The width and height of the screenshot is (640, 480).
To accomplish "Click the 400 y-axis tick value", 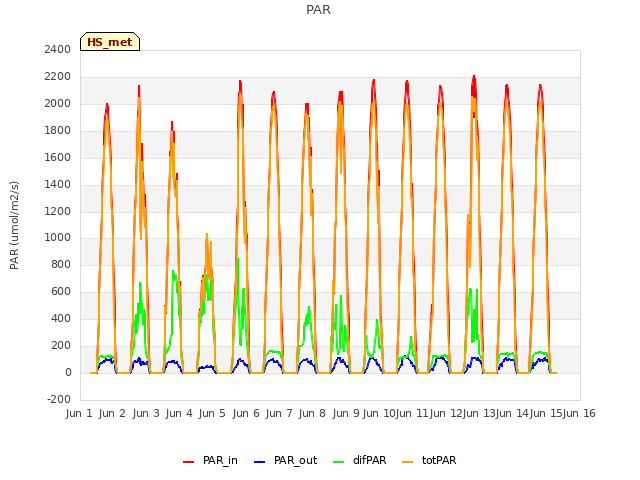I will [x=61, y=318].
